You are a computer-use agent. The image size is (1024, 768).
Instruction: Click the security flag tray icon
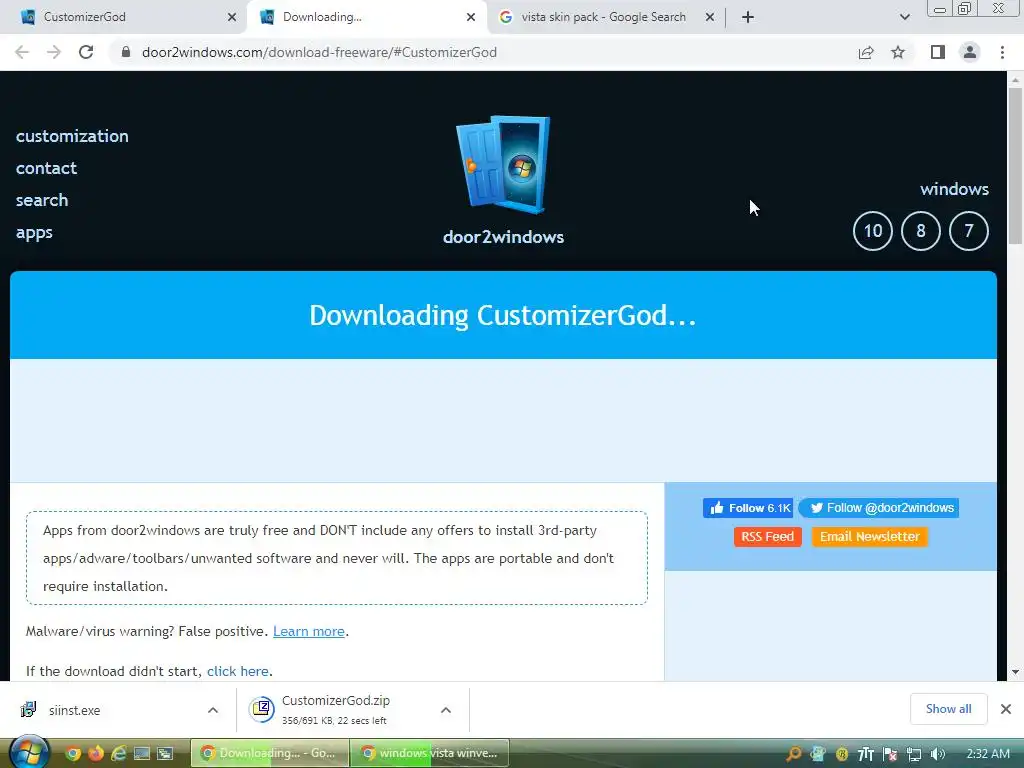point(889,754)
